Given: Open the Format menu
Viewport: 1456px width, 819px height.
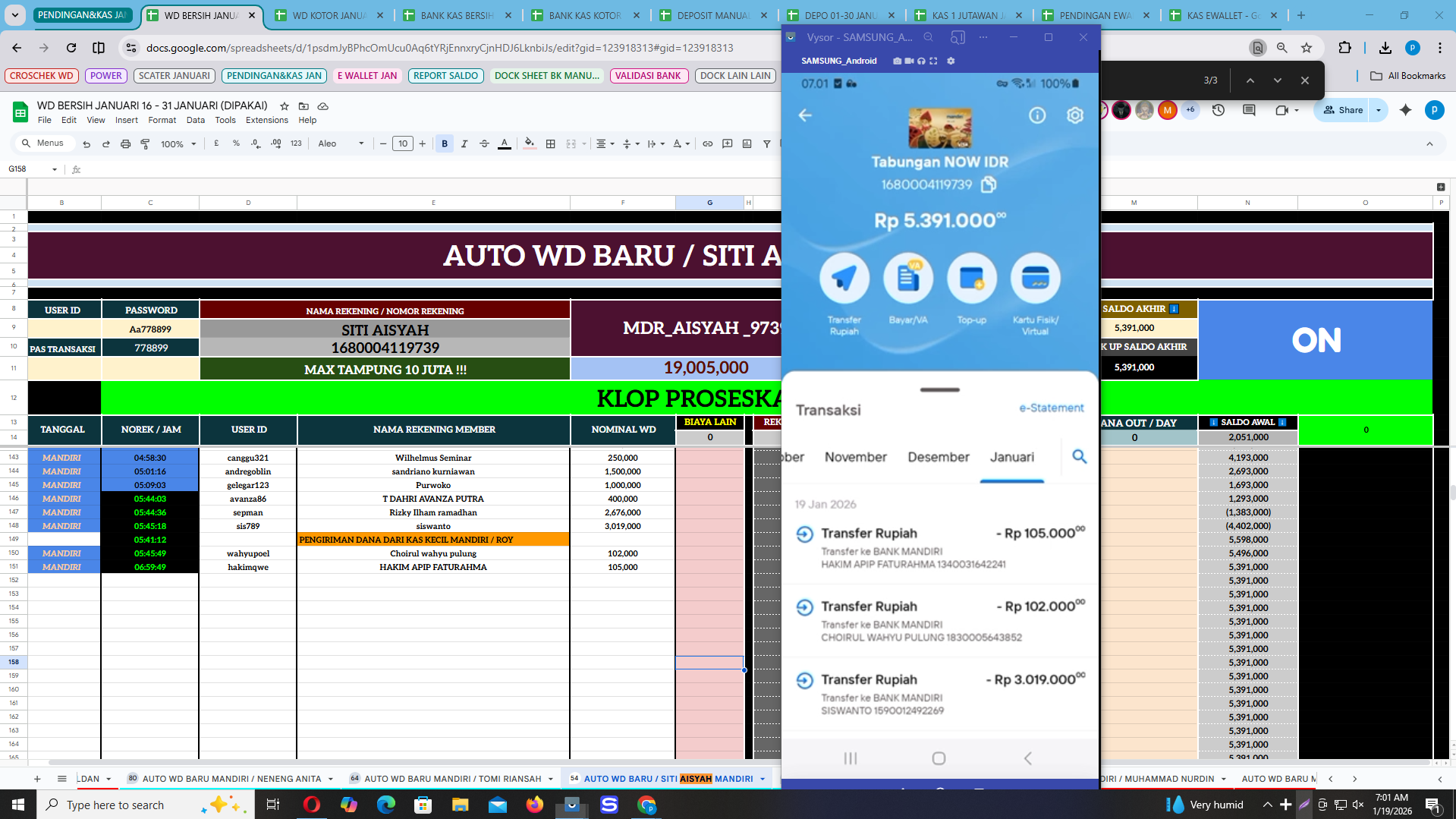Looking at the screenshot, I should pyautogui.click(x=162, y=120).
